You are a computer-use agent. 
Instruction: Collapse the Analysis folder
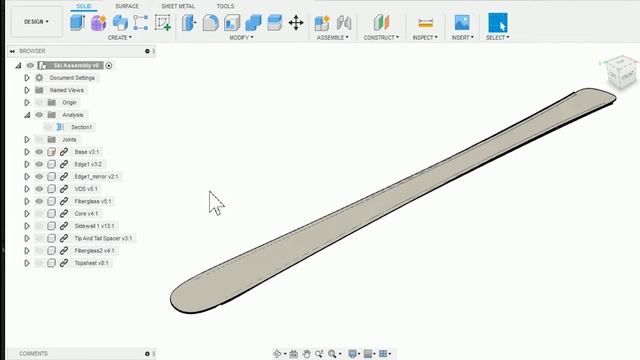(x=27, y=115)
